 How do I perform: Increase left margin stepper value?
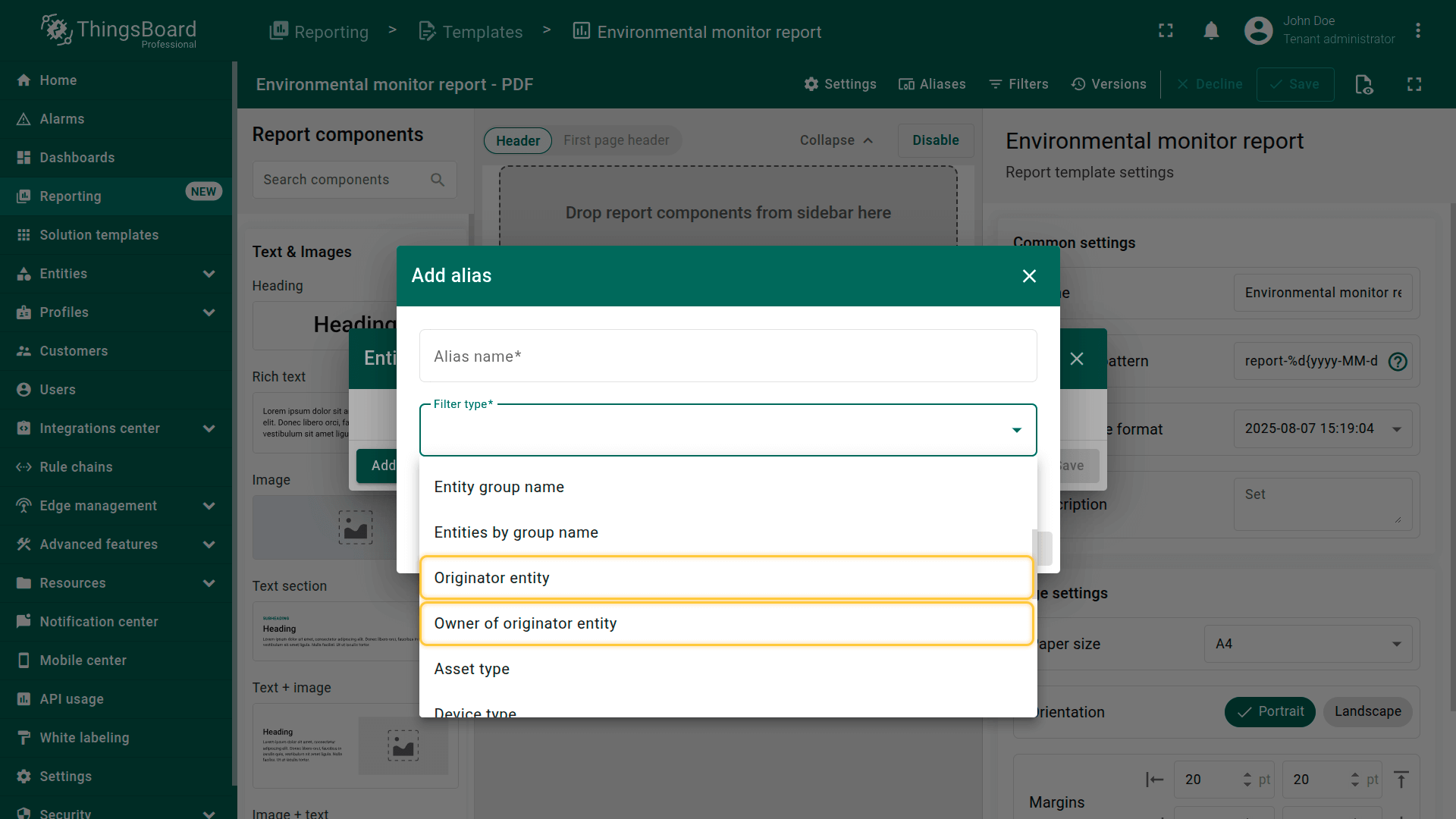coord(1247,774)
